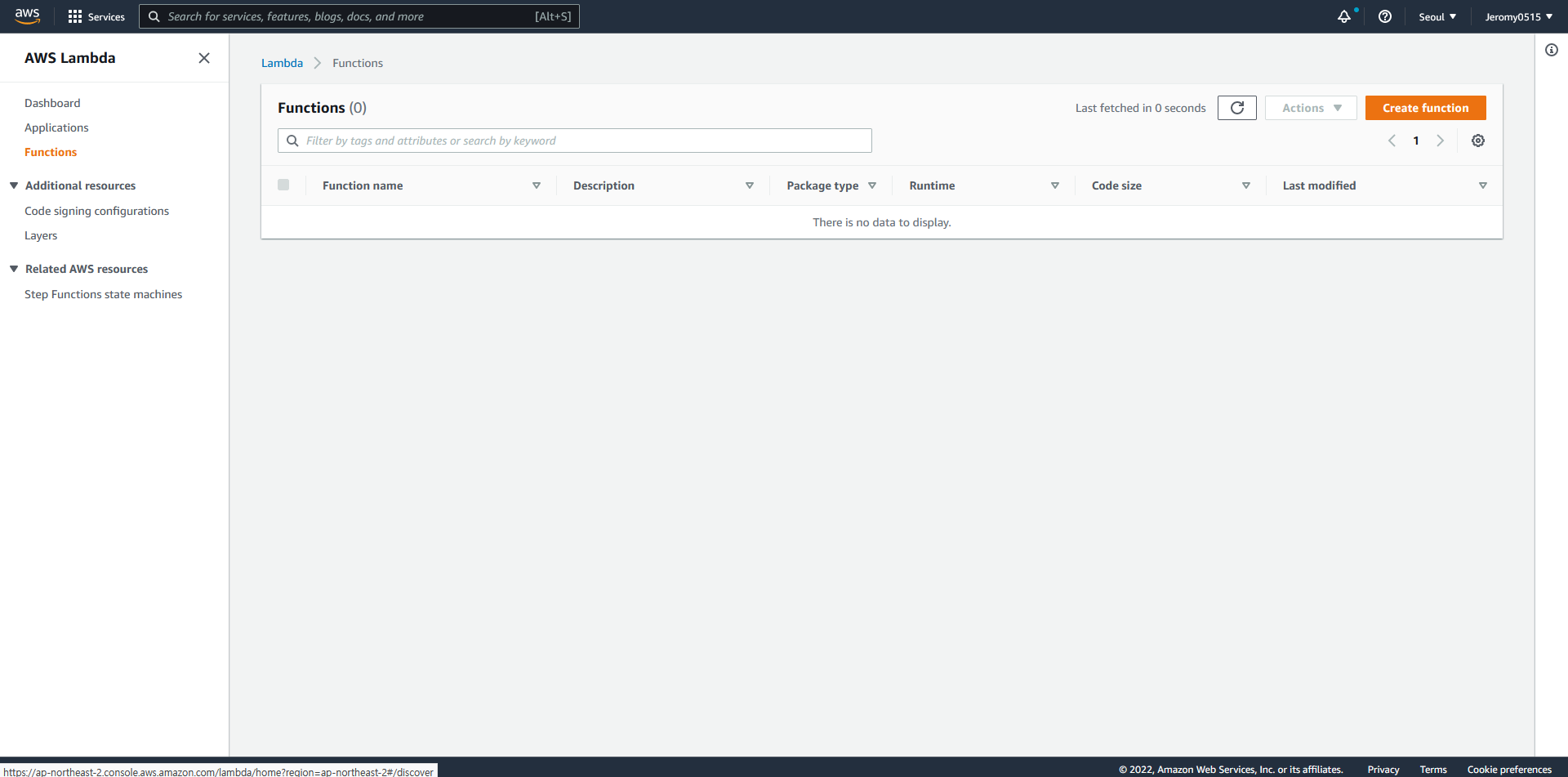Open the Seoul region dropdown

1437,16
